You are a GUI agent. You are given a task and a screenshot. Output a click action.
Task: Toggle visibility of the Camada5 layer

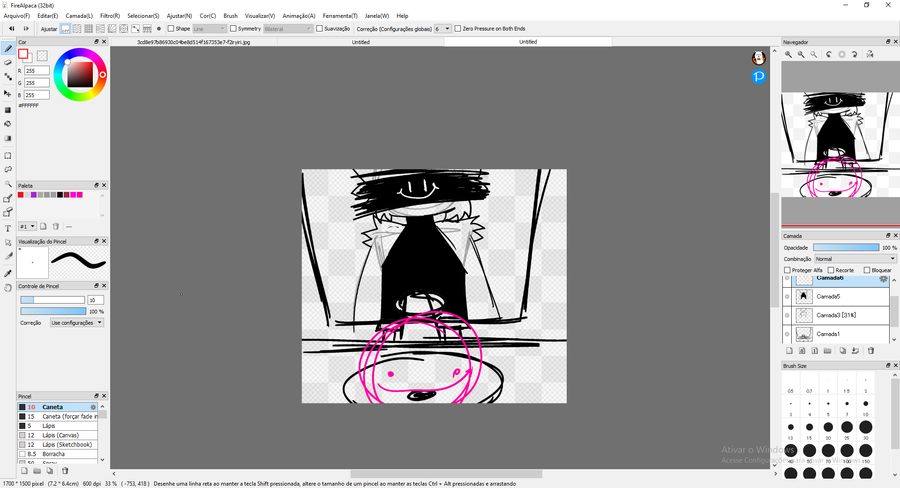tap(787, 297)
